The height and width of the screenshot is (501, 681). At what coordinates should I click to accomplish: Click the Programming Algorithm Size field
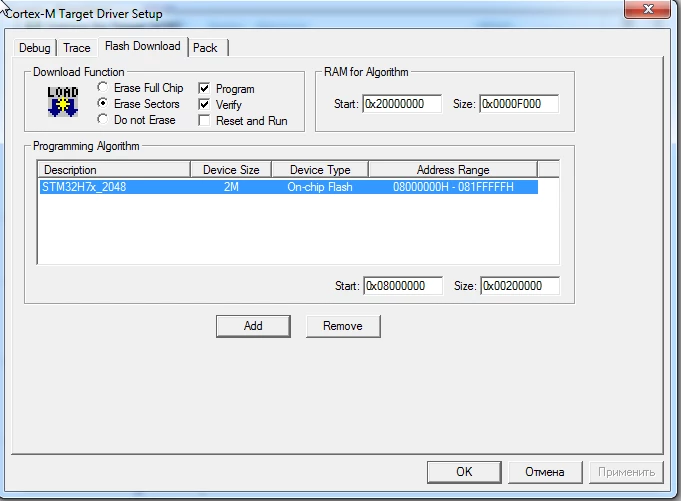coord(520,286)
